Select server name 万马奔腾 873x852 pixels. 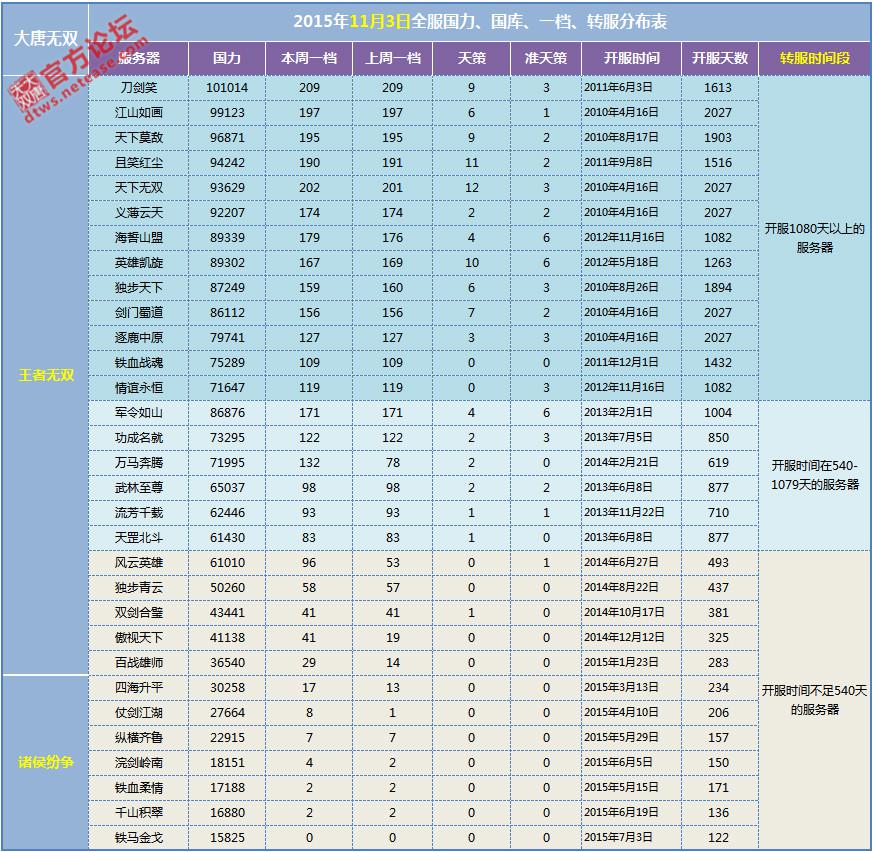click(x=139, y=463)
